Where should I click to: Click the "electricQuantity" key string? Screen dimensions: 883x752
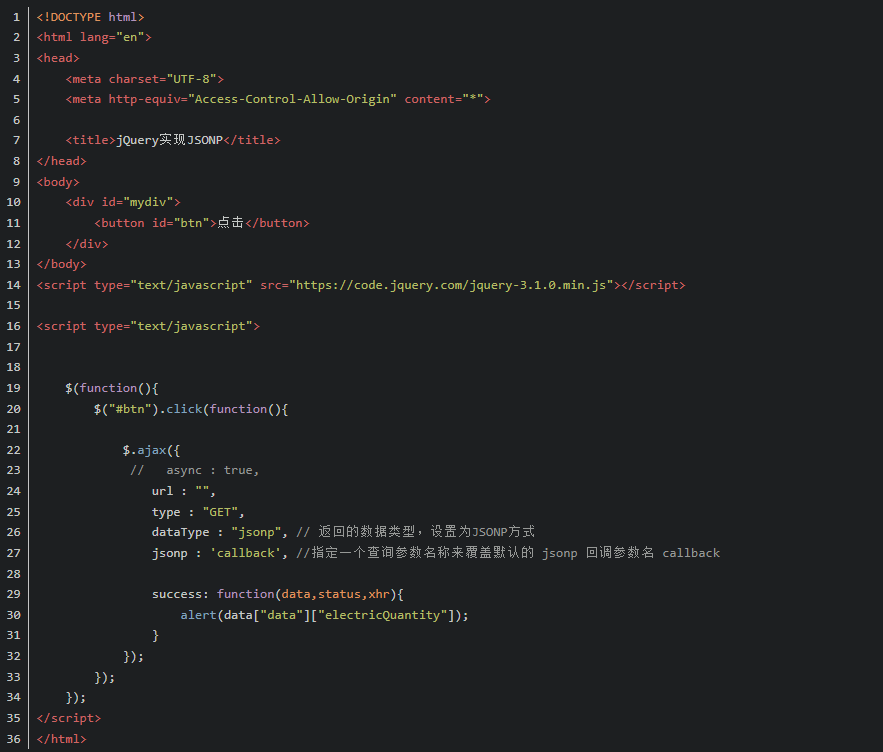point(383,615)
